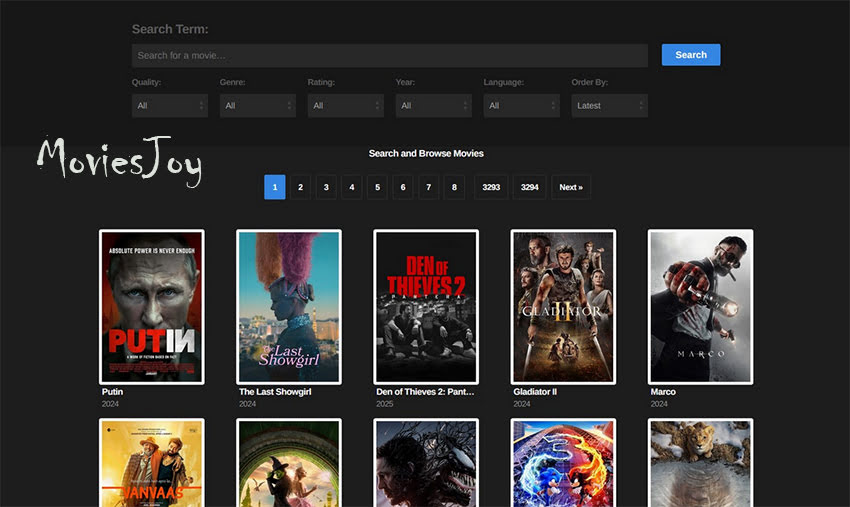Go to page 7
Screen dimensions: 850x507
coord(429,187)
